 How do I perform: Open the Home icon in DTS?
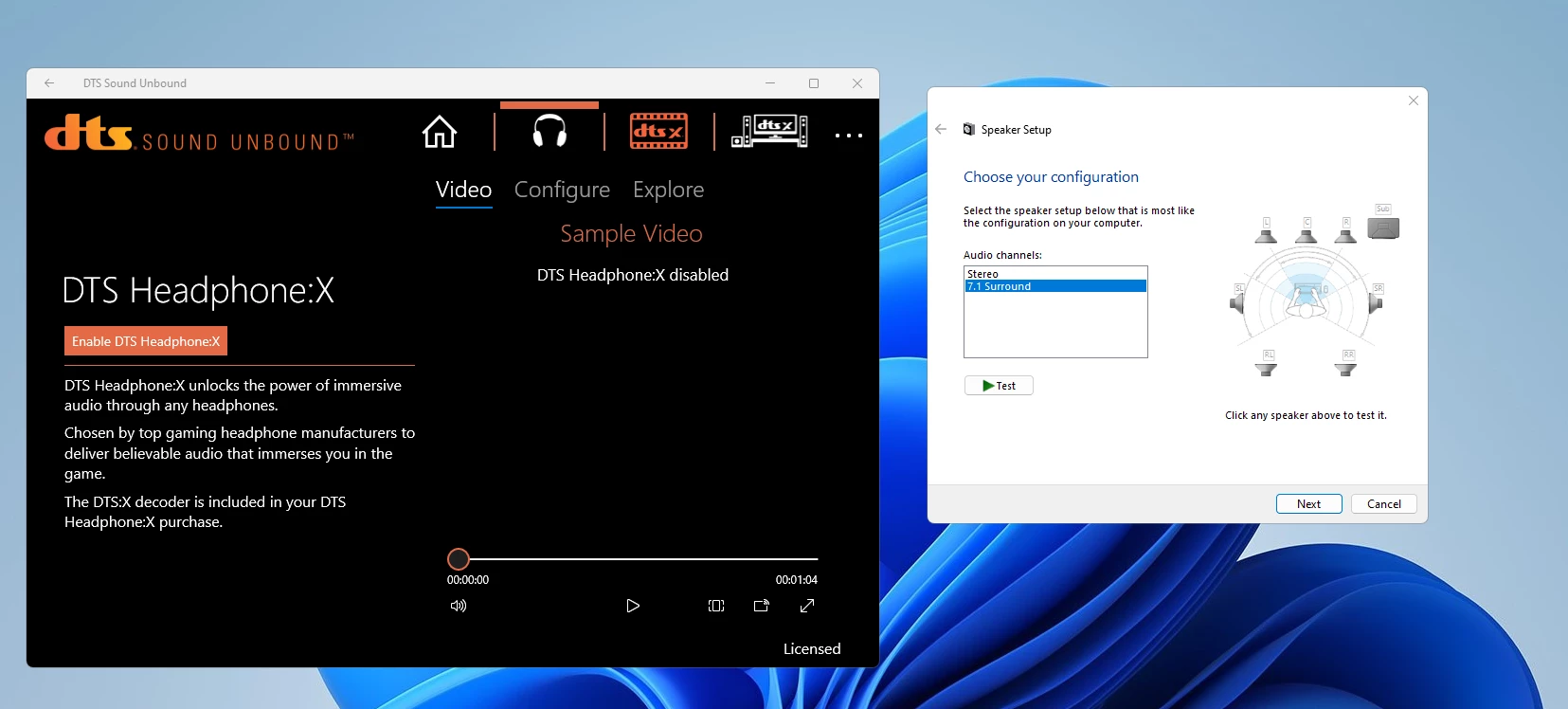(440, 132)
